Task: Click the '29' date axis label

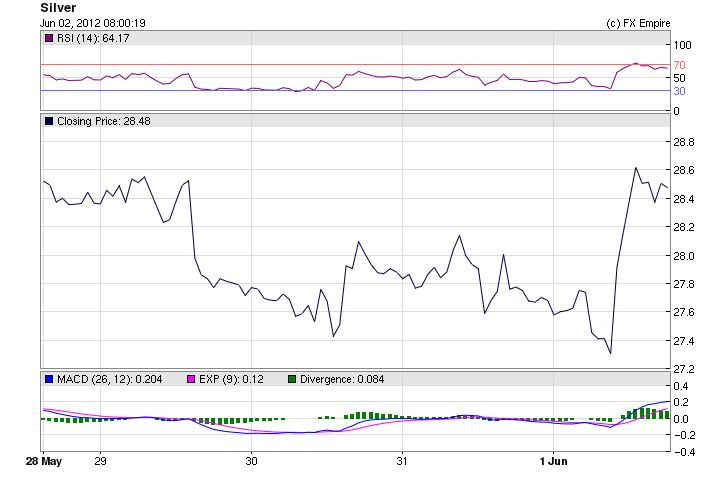Action: click(101, 461)
